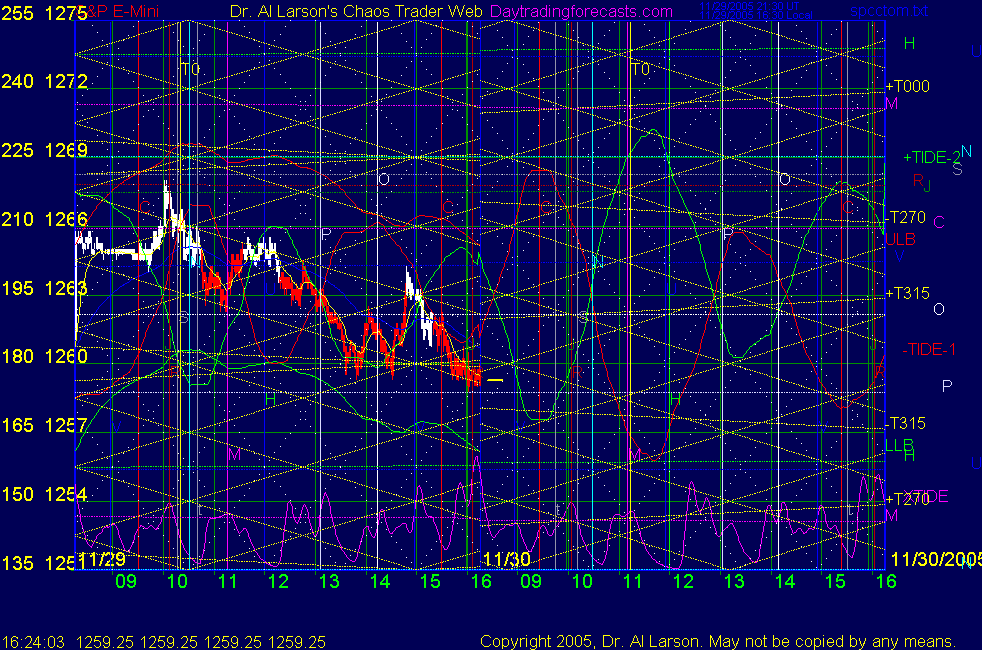Click the 14 hour label for 11/30
Screen dimensions: 982x650
coord(785,582)
